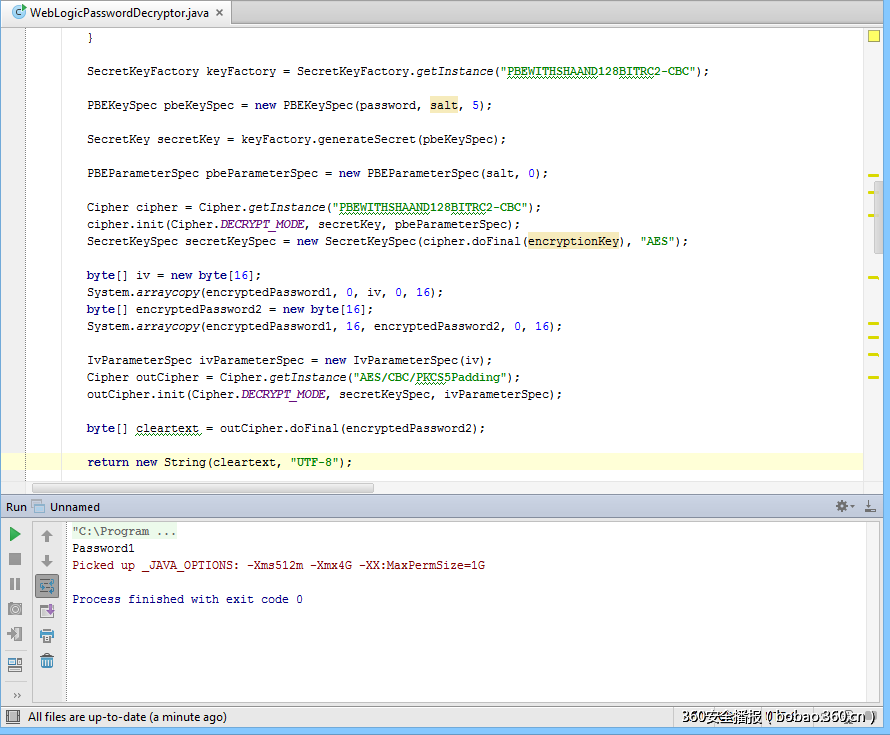The height and width of the screenshot is (735, 890).
Task: Go down the stack trace arrow
Action: tap(47, 561)
